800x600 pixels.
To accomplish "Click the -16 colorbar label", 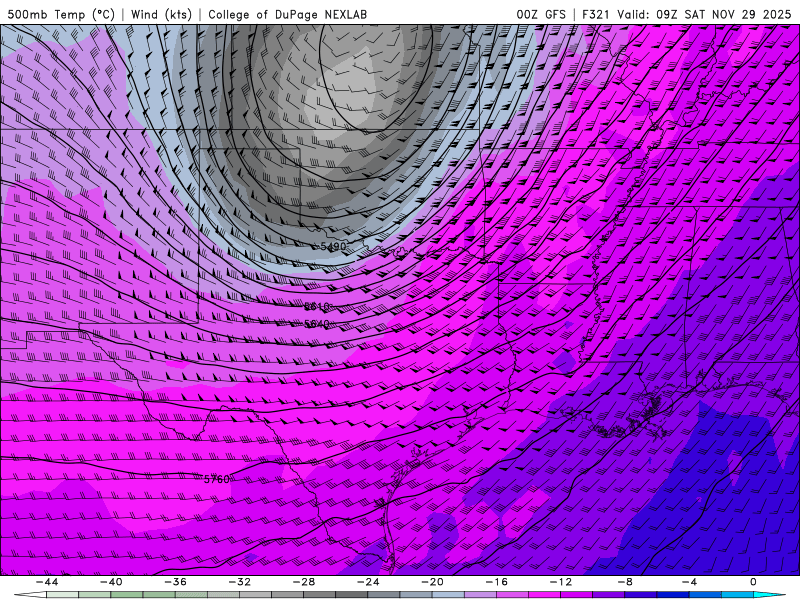I will tap(497, 582).
